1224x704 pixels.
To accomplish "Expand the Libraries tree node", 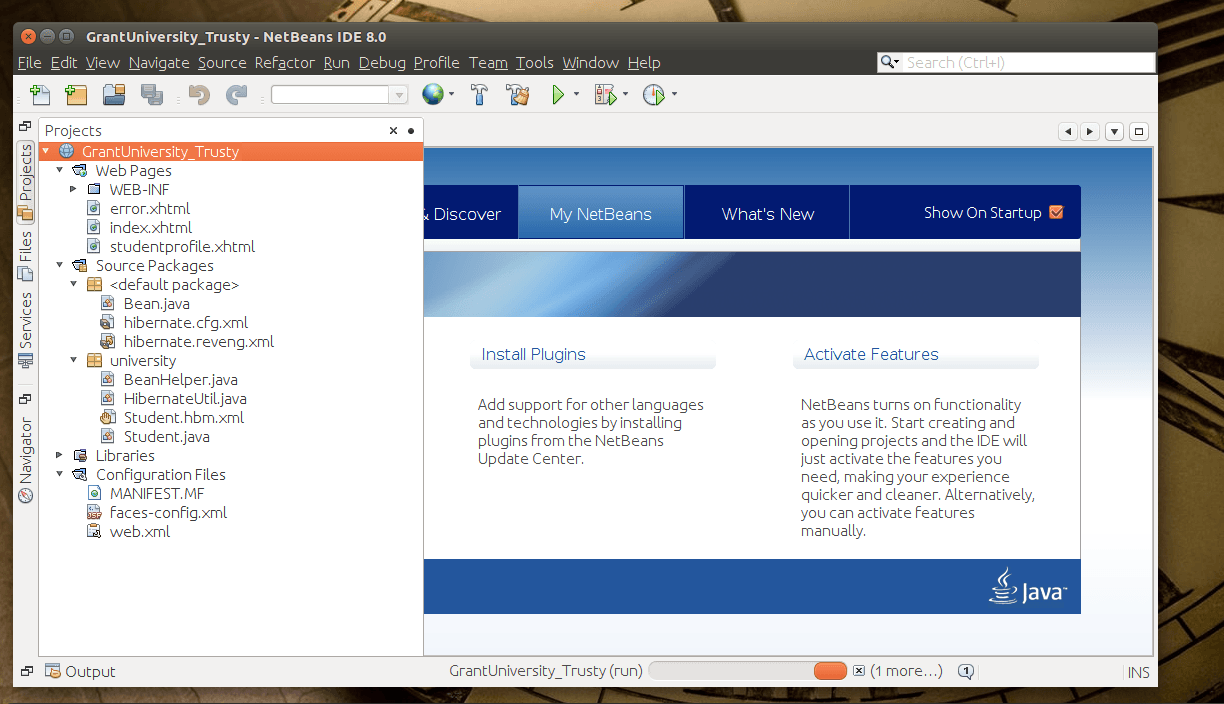I will pyautogui.click(x=58, y=455).
